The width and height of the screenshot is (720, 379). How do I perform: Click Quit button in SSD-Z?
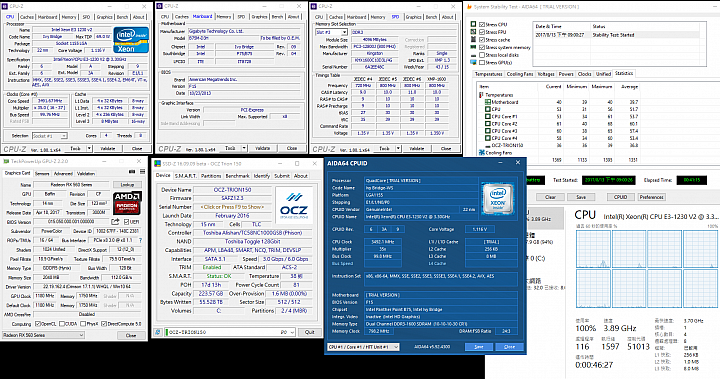pos(309,332)
